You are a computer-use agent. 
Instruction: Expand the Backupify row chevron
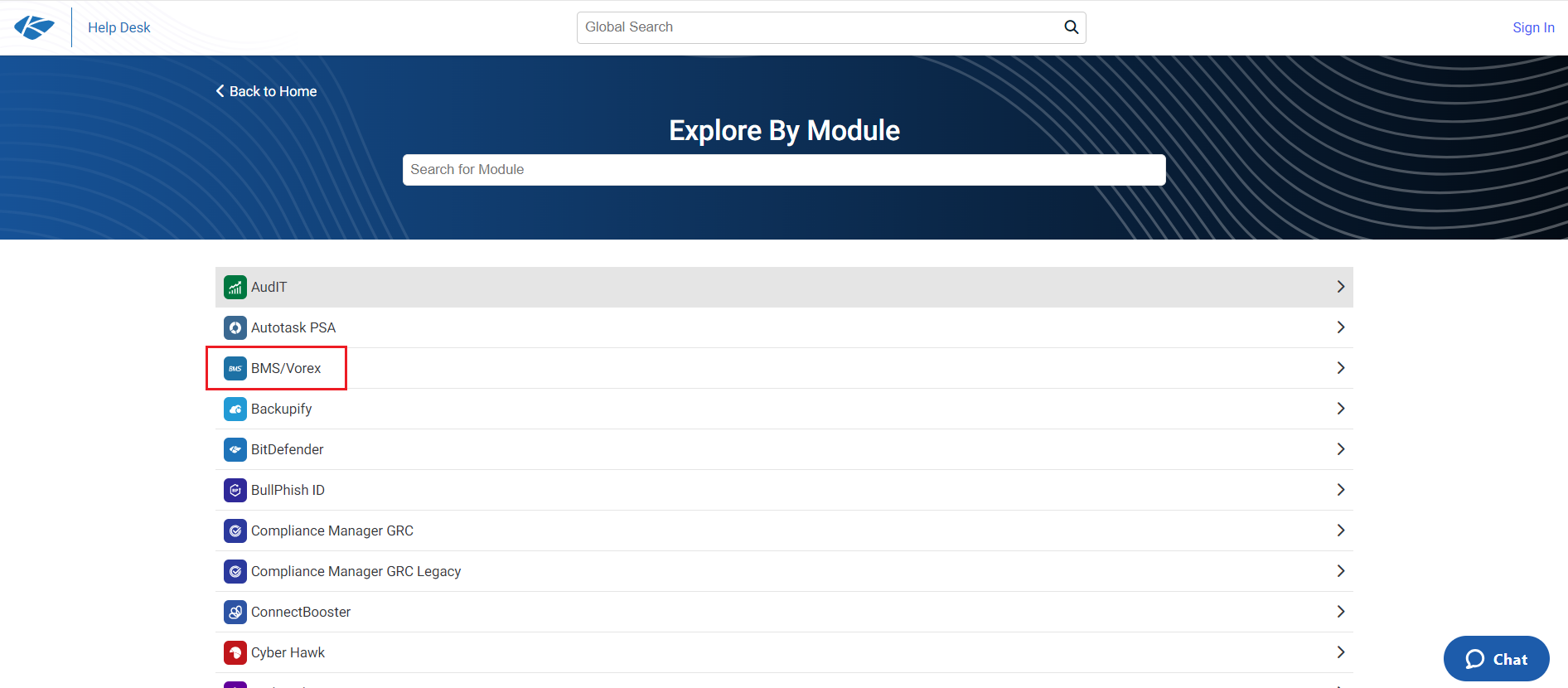[1340, 409]
